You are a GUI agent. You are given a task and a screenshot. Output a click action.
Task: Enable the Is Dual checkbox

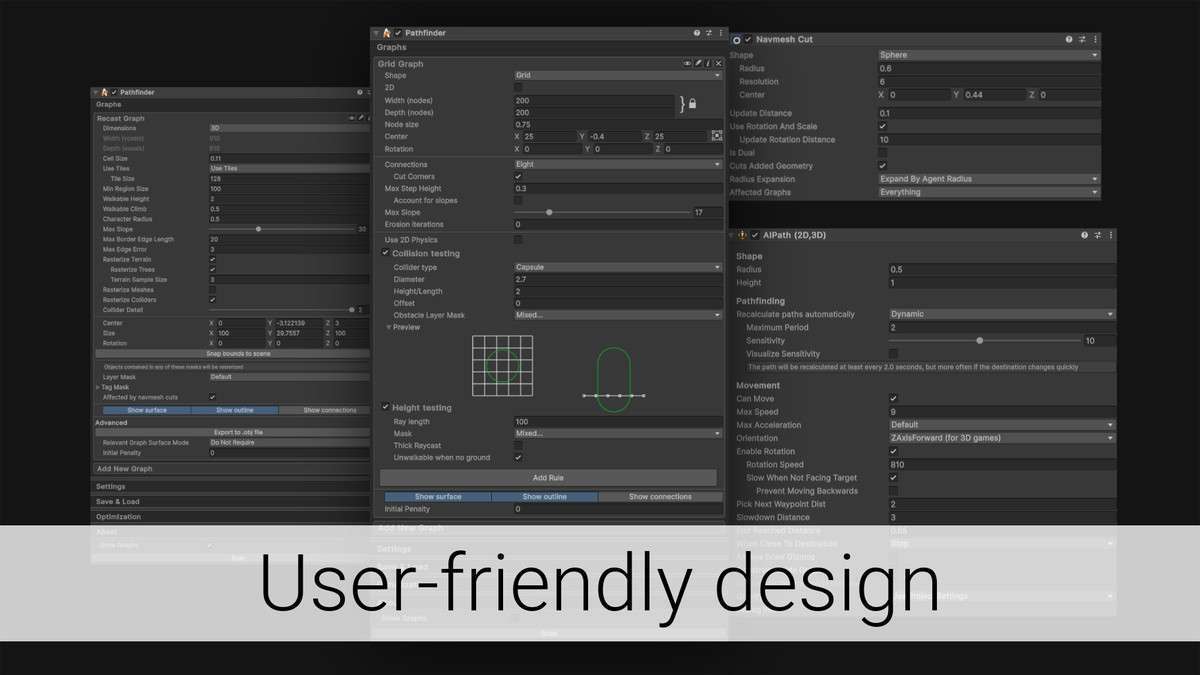click(883, 153)
